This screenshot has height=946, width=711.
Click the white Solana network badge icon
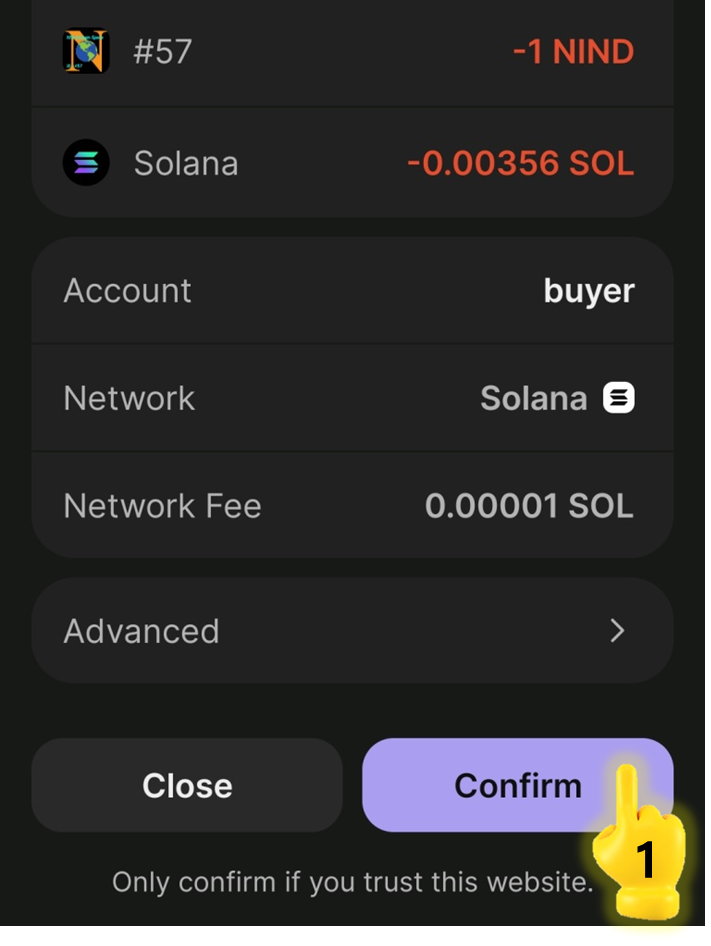(618, 398)
